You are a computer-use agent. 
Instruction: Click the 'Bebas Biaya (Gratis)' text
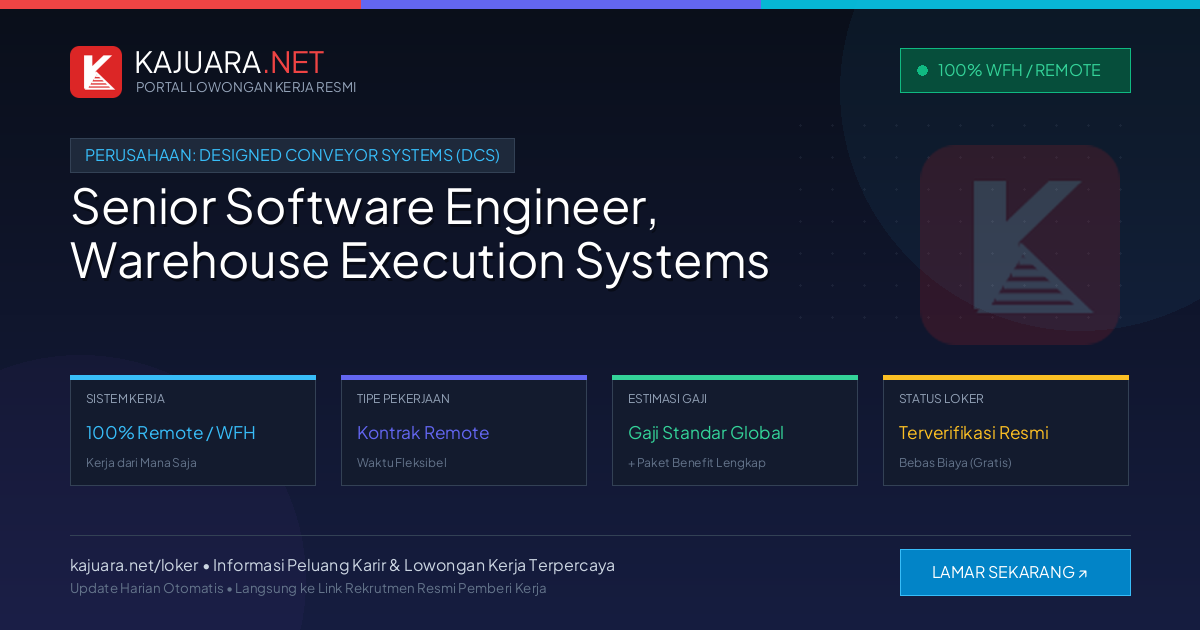click(x=955, y=463)
